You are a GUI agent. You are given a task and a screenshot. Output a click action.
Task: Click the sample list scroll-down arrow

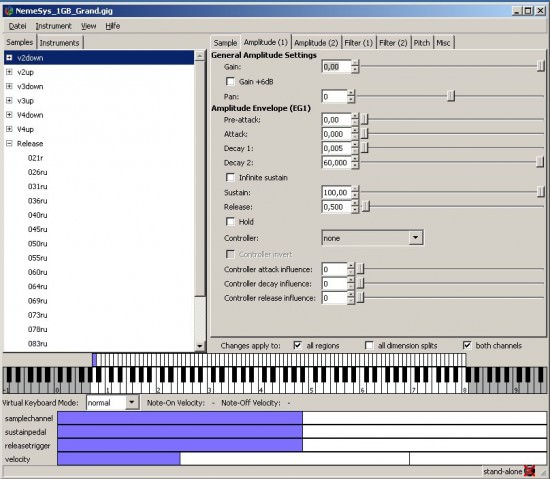pyautogui.click(x=200, y=346)
